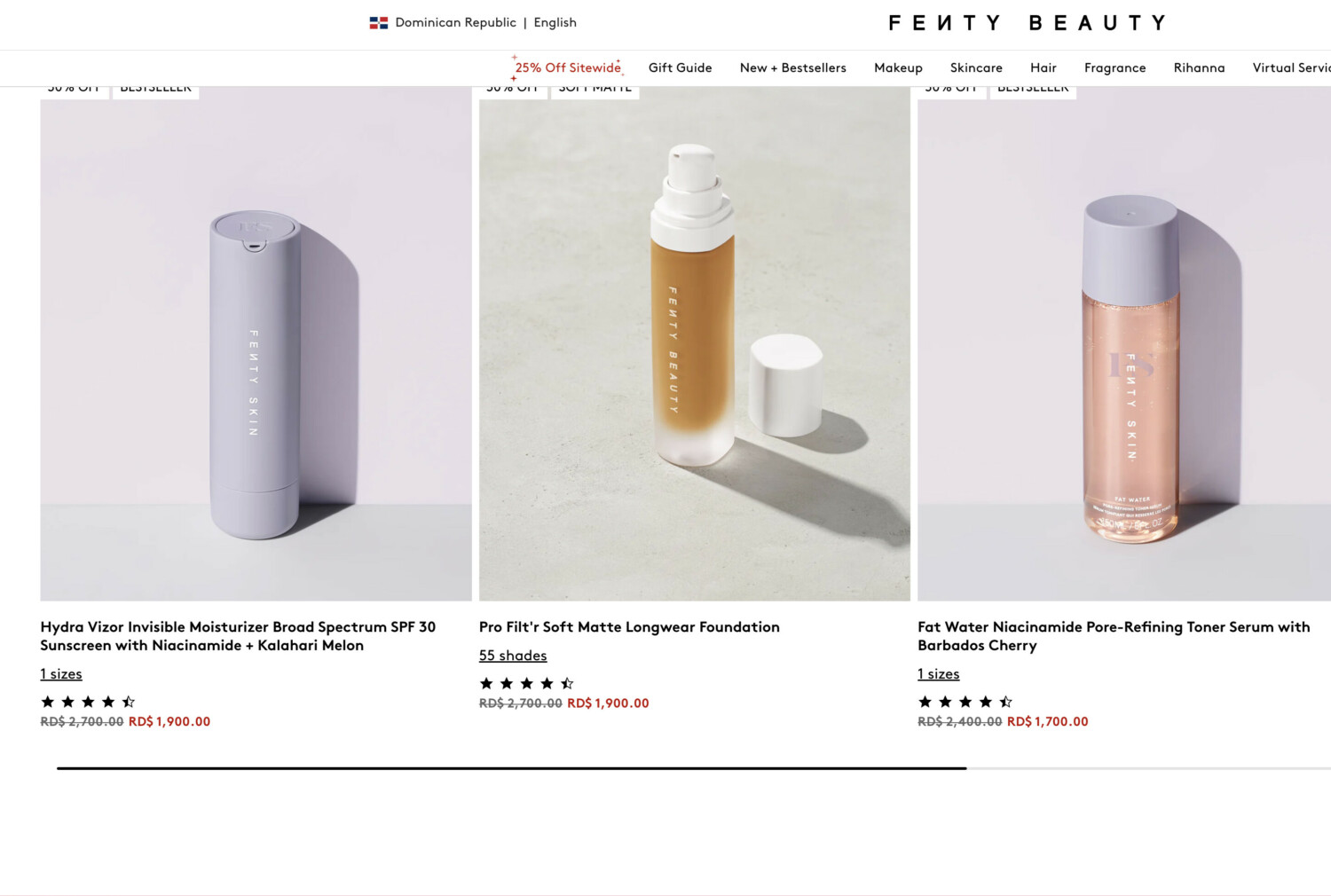Click the Fat Water toner serum image
Viewport: 1331px width, 896px height.
(1124, 344)
